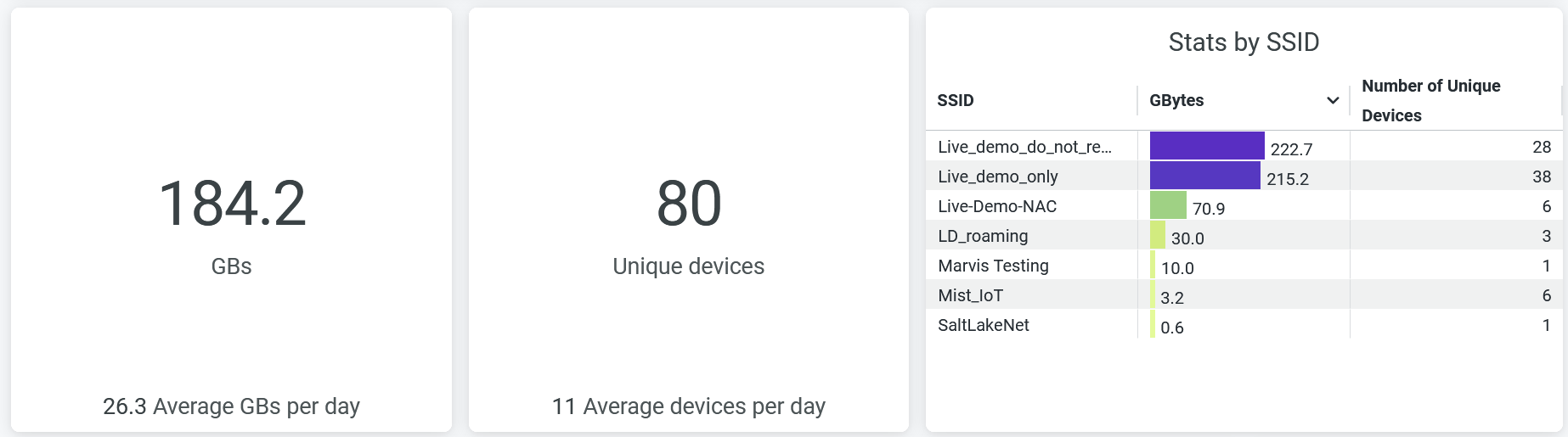Sort table by SSID column header
Image resolution: width=1568 pixels, height=437 pixels.
coord(956,100)
